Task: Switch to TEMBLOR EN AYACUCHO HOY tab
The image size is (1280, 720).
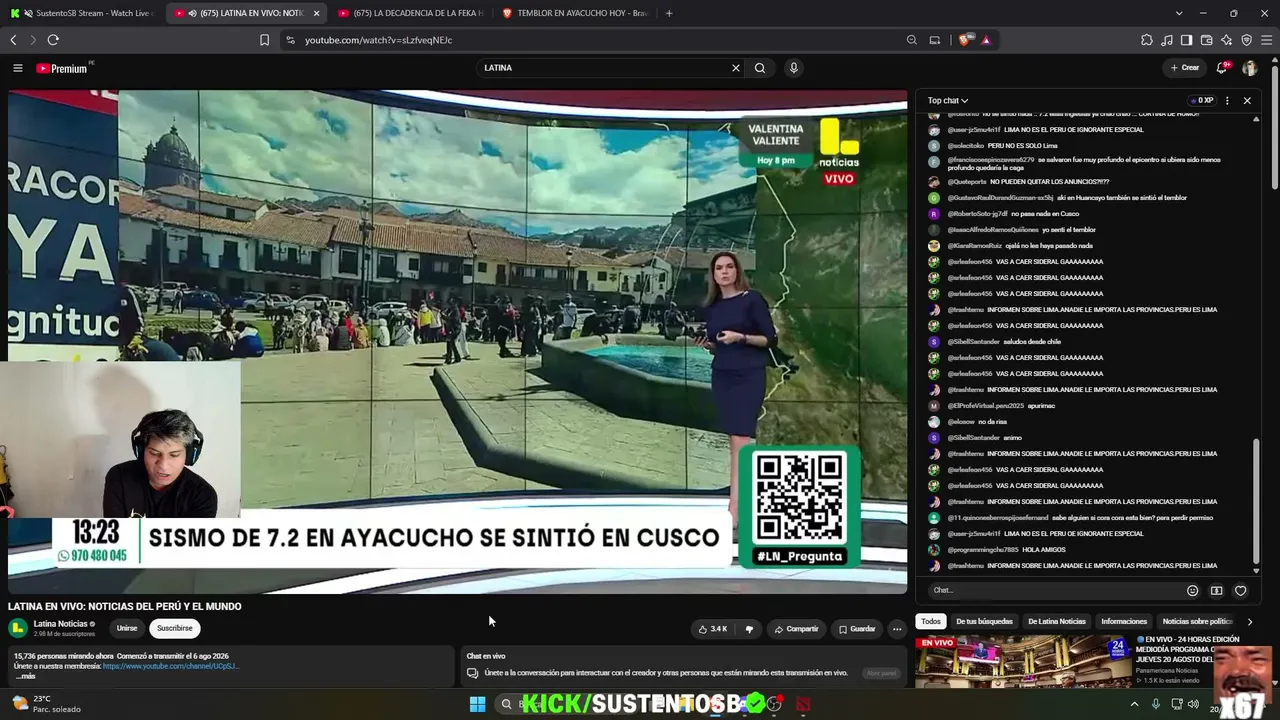Action: click(x=574, y=13)
